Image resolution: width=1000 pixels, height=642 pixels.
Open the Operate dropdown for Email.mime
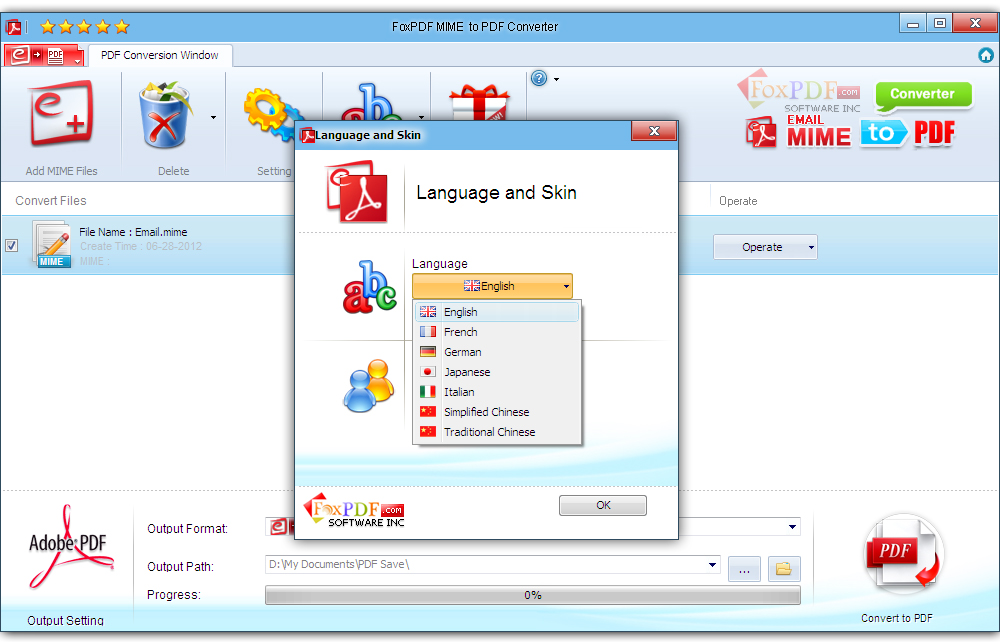tap(765, 247)
